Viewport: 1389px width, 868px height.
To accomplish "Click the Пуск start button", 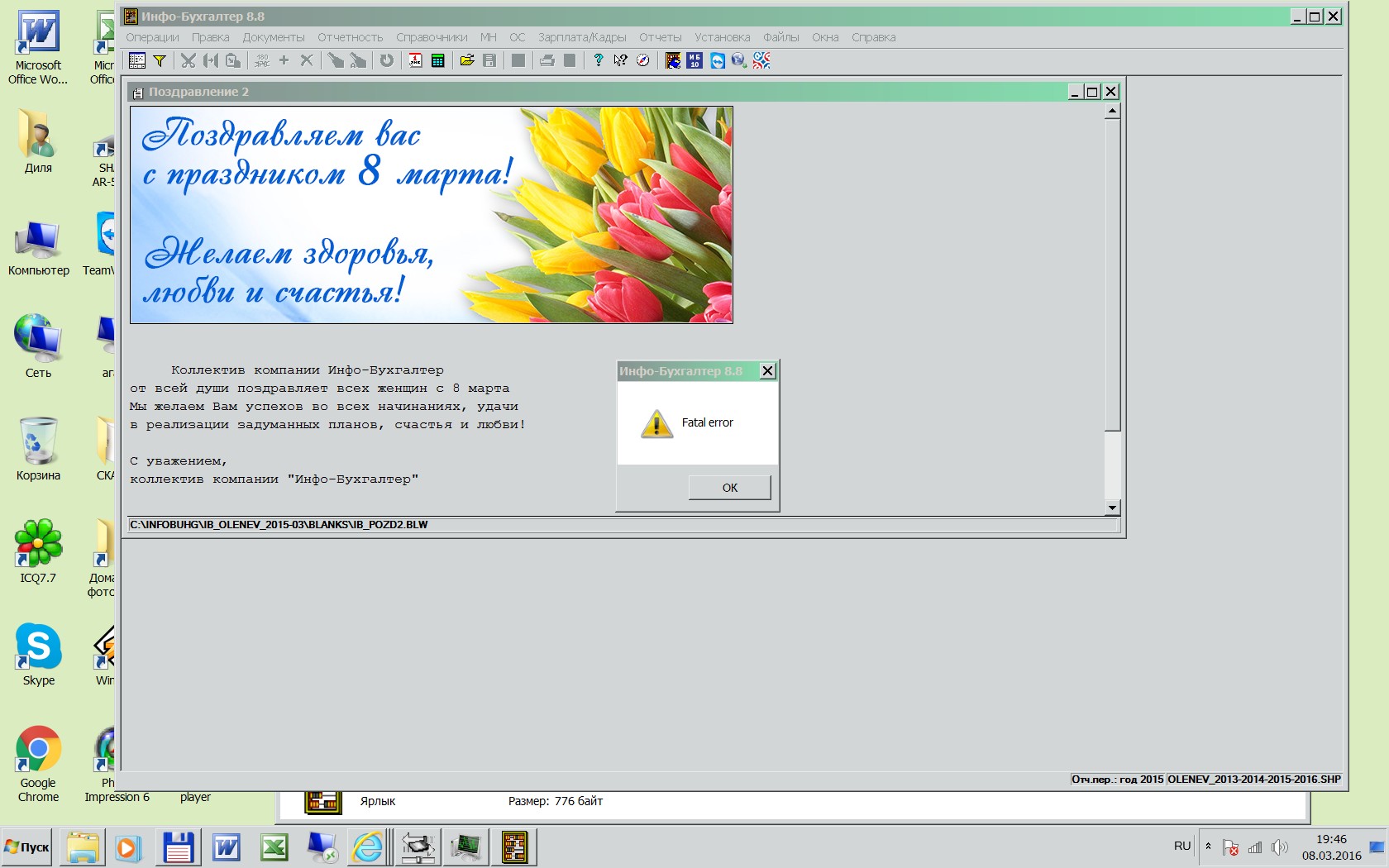I will pyautogui.click(x=27, y=847).
